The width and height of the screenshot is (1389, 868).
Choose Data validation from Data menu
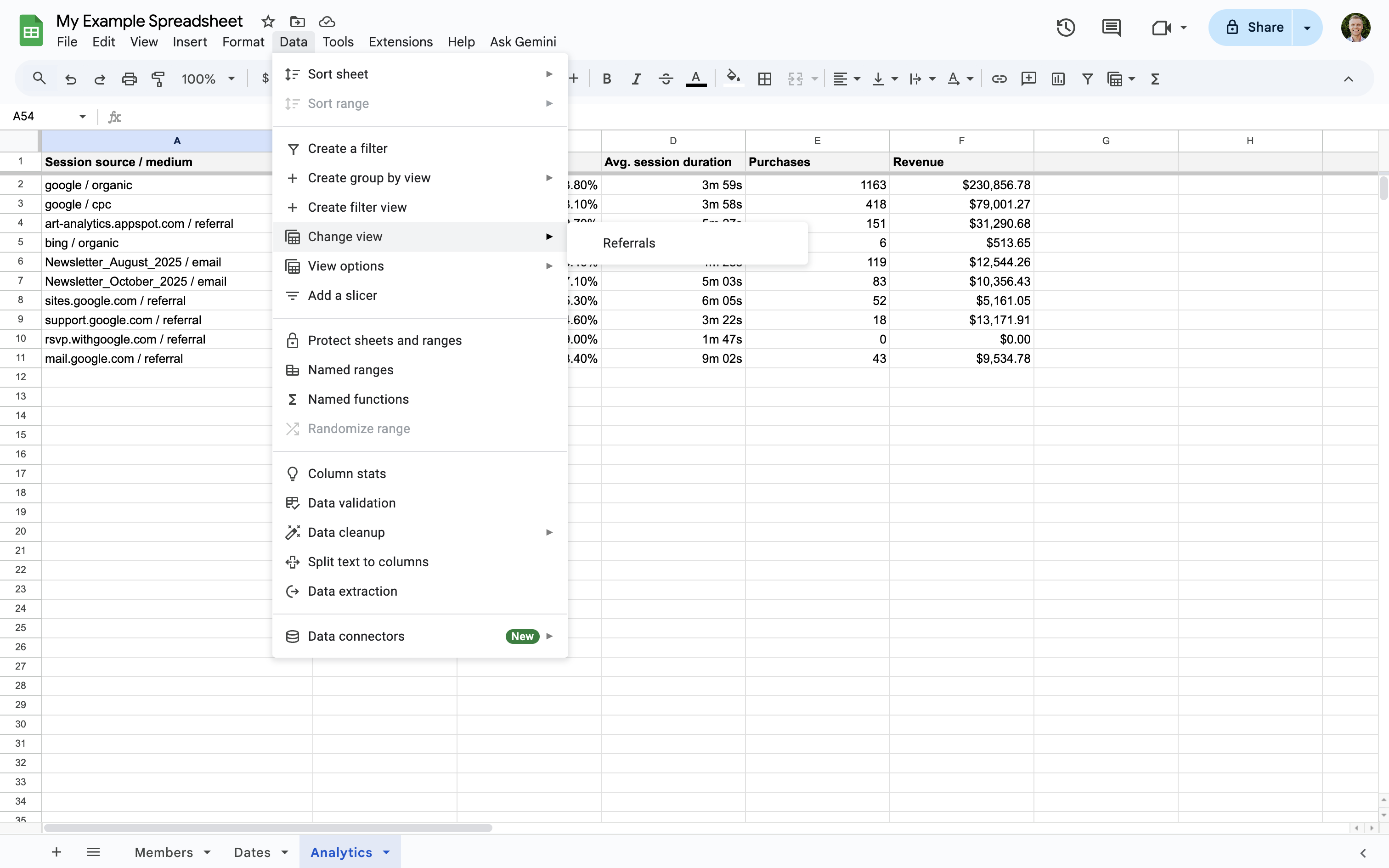pos(351,503)
